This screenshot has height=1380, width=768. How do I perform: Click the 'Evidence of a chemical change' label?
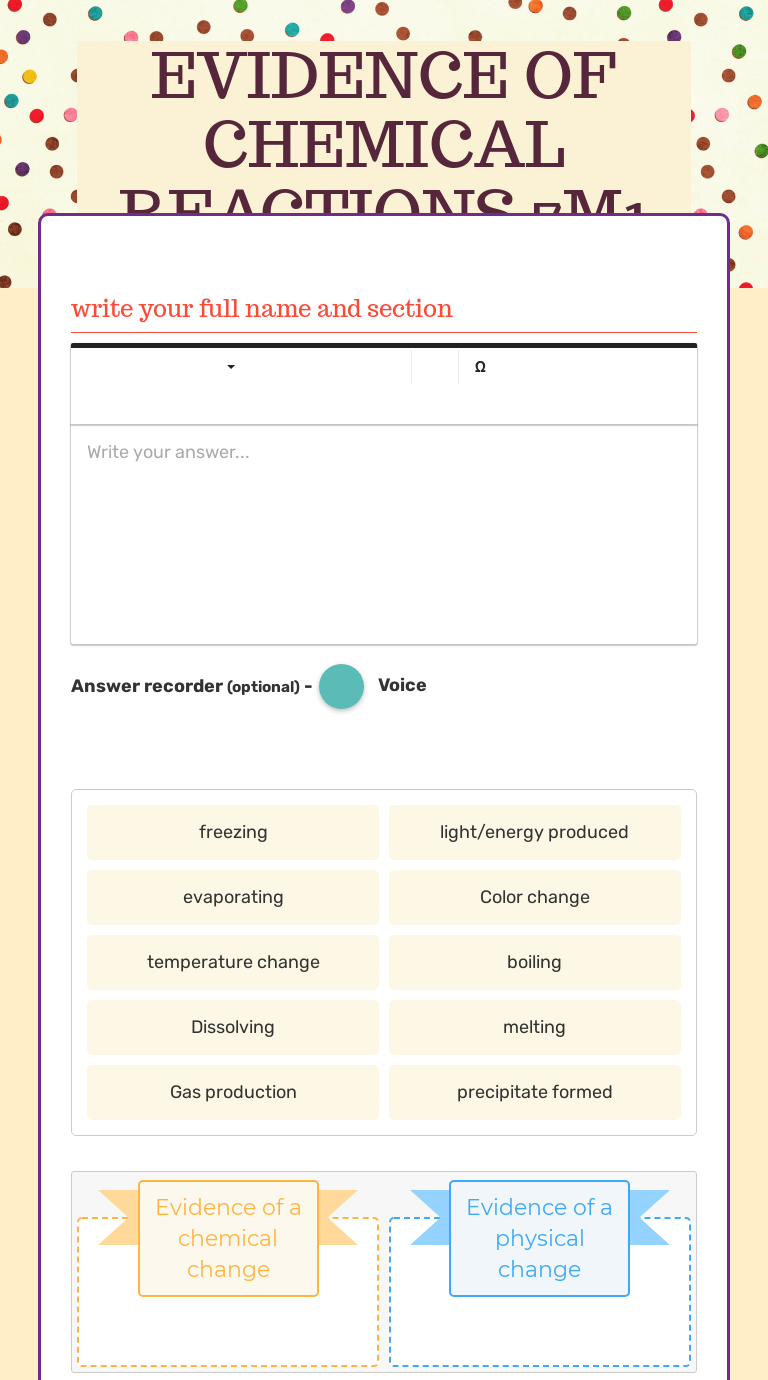point(228,1238)
